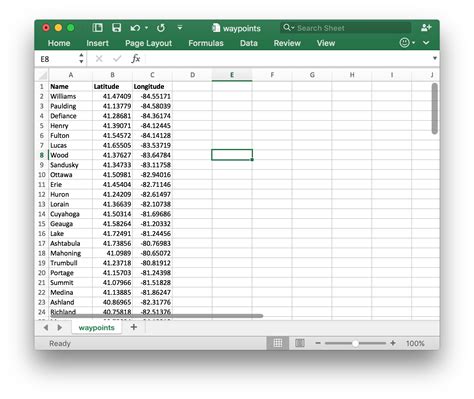Click the magnifying glass search icon
The height and width of the screenshot is (399, 474).
[x=287, y=28]
